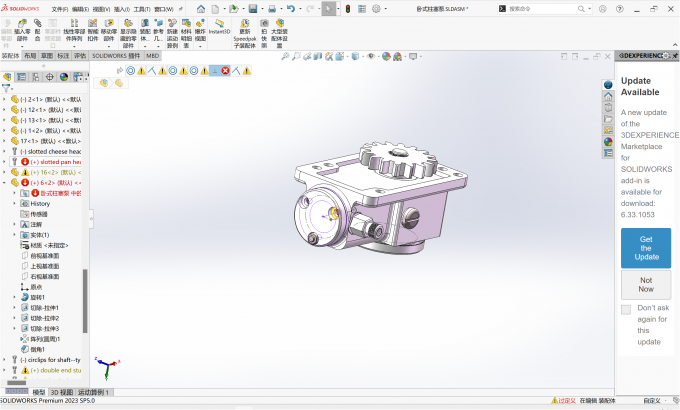Click Update Speedpak subassemblies icon
This screenshot has height=410, width=680.
point(245,33)
